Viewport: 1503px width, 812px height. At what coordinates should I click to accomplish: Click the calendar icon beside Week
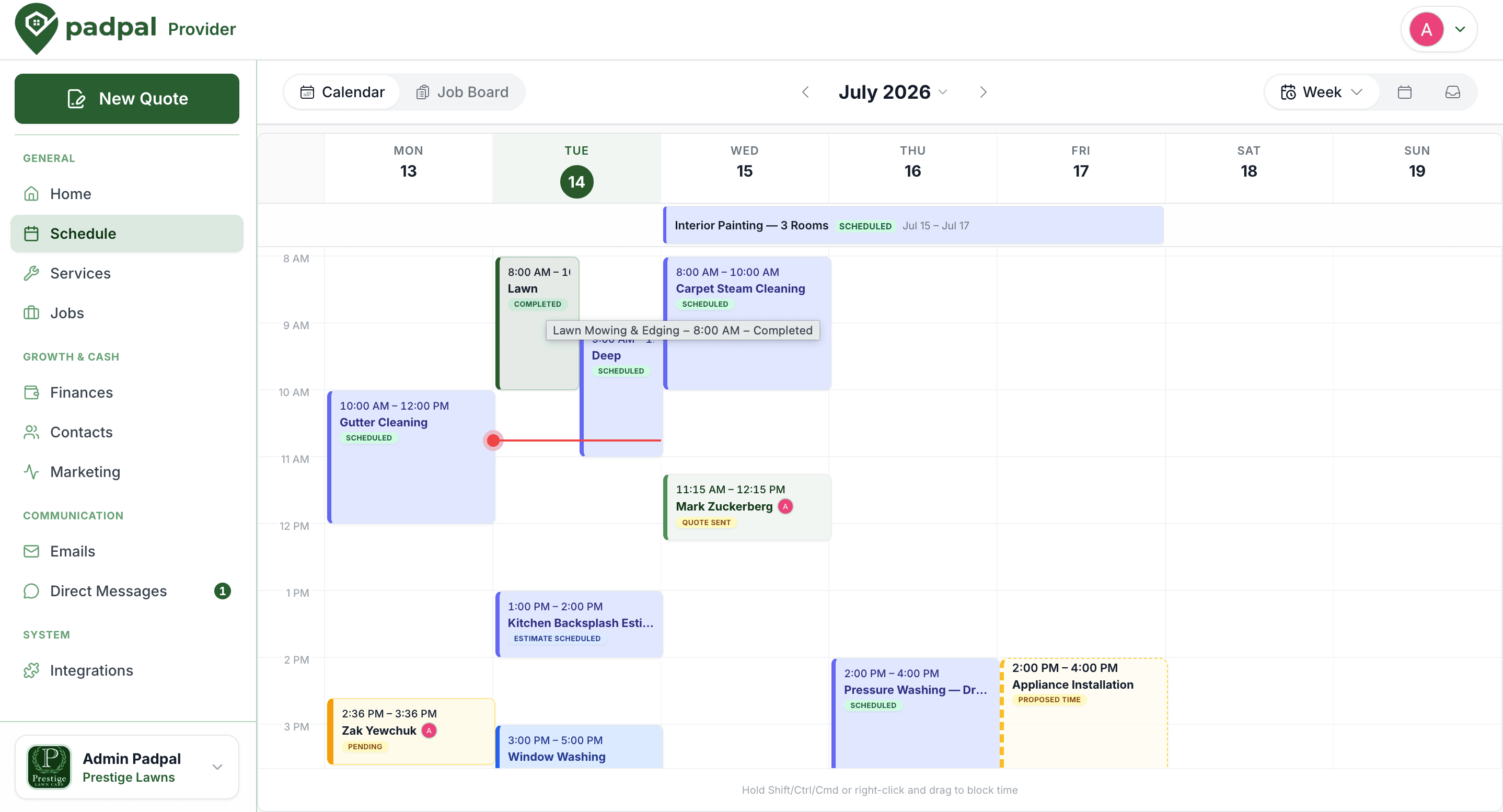point(1404,92)
